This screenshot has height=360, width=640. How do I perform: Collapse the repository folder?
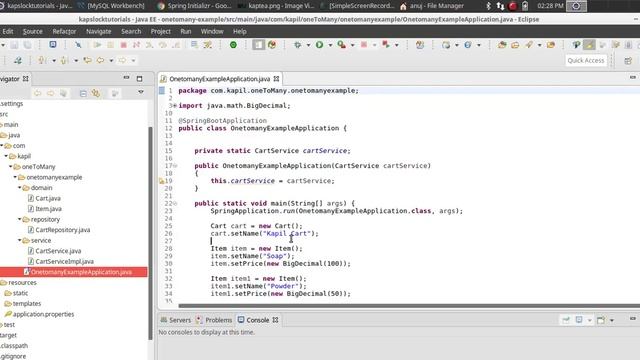19,219
